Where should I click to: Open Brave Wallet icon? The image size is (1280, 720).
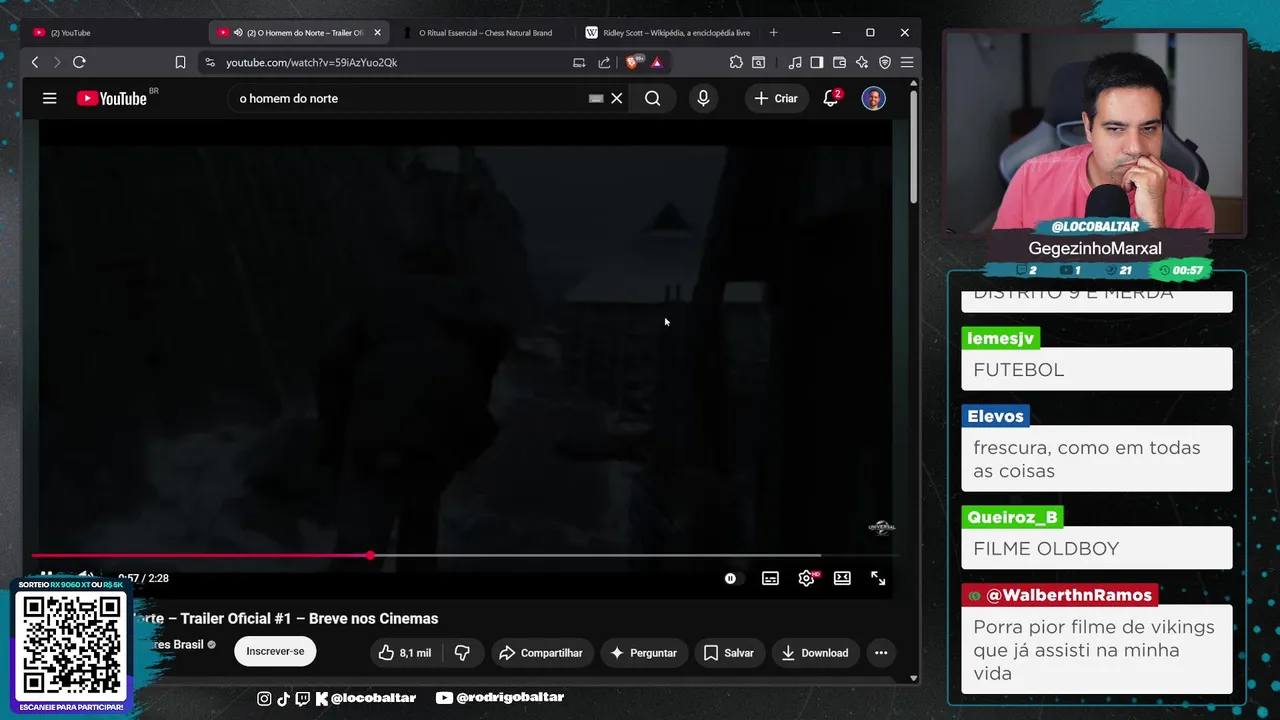(x=839, y=62)
